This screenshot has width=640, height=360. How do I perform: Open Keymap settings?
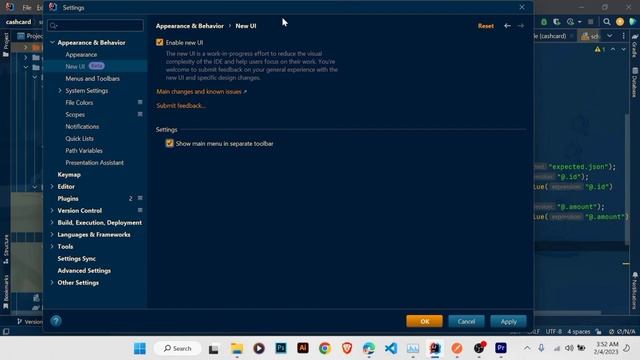coord(69,175)
